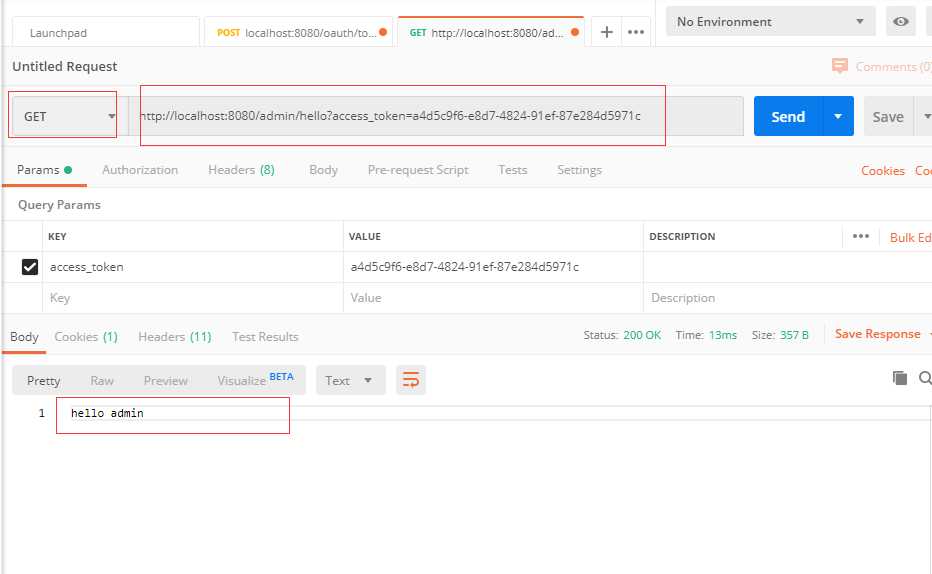The image size is (932, 574).
Task: Open the Pre-request Script tab
Action: pyautogui.click(x=418, y=170)
